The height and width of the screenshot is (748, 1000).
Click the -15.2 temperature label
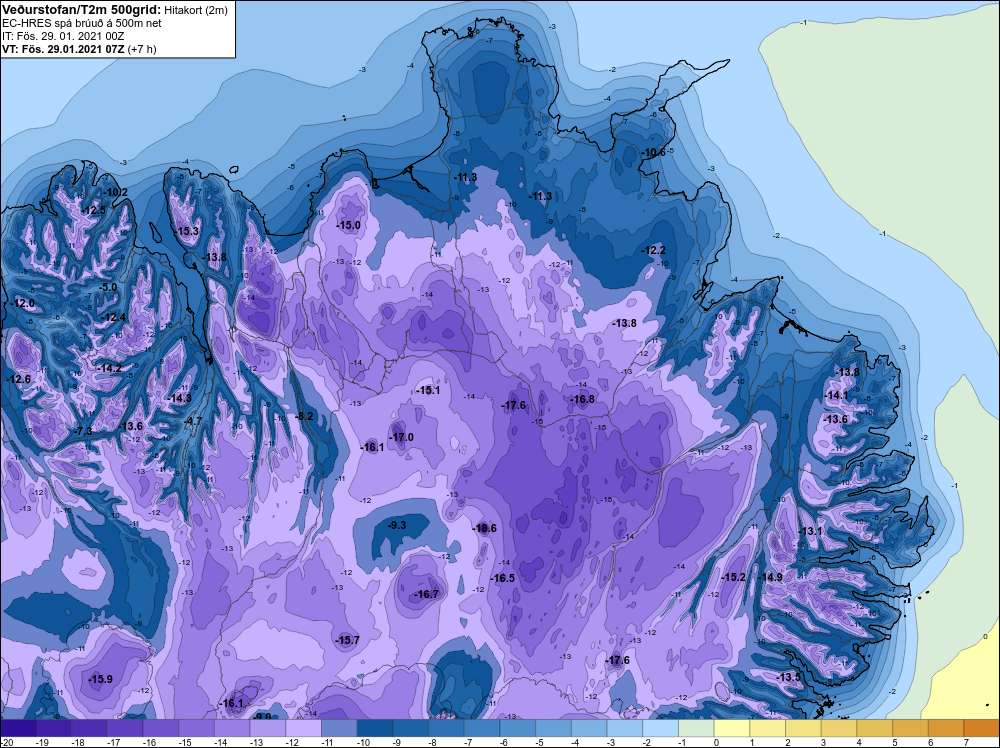pos(733,578)
